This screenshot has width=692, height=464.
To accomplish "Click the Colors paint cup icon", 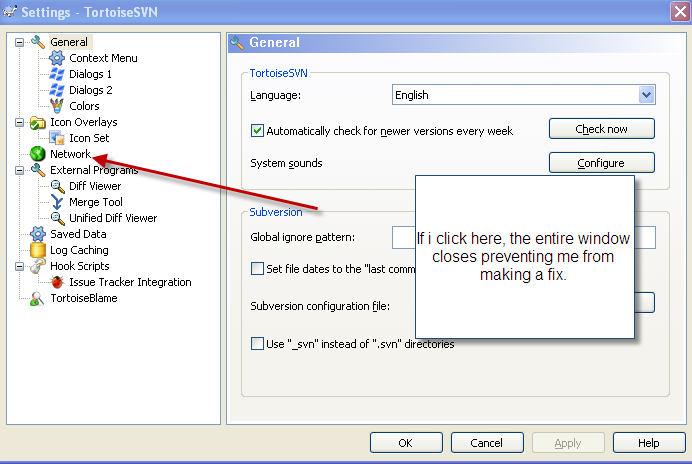I will click(x=56, y=106).
